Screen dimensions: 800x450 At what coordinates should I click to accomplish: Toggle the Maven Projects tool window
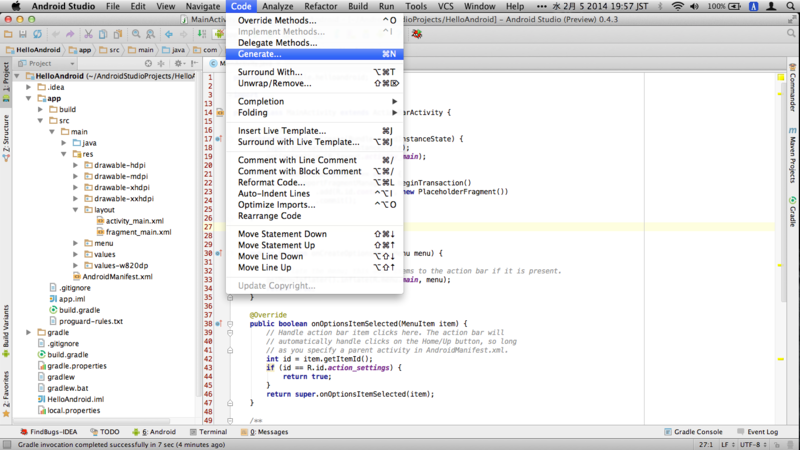792,156
